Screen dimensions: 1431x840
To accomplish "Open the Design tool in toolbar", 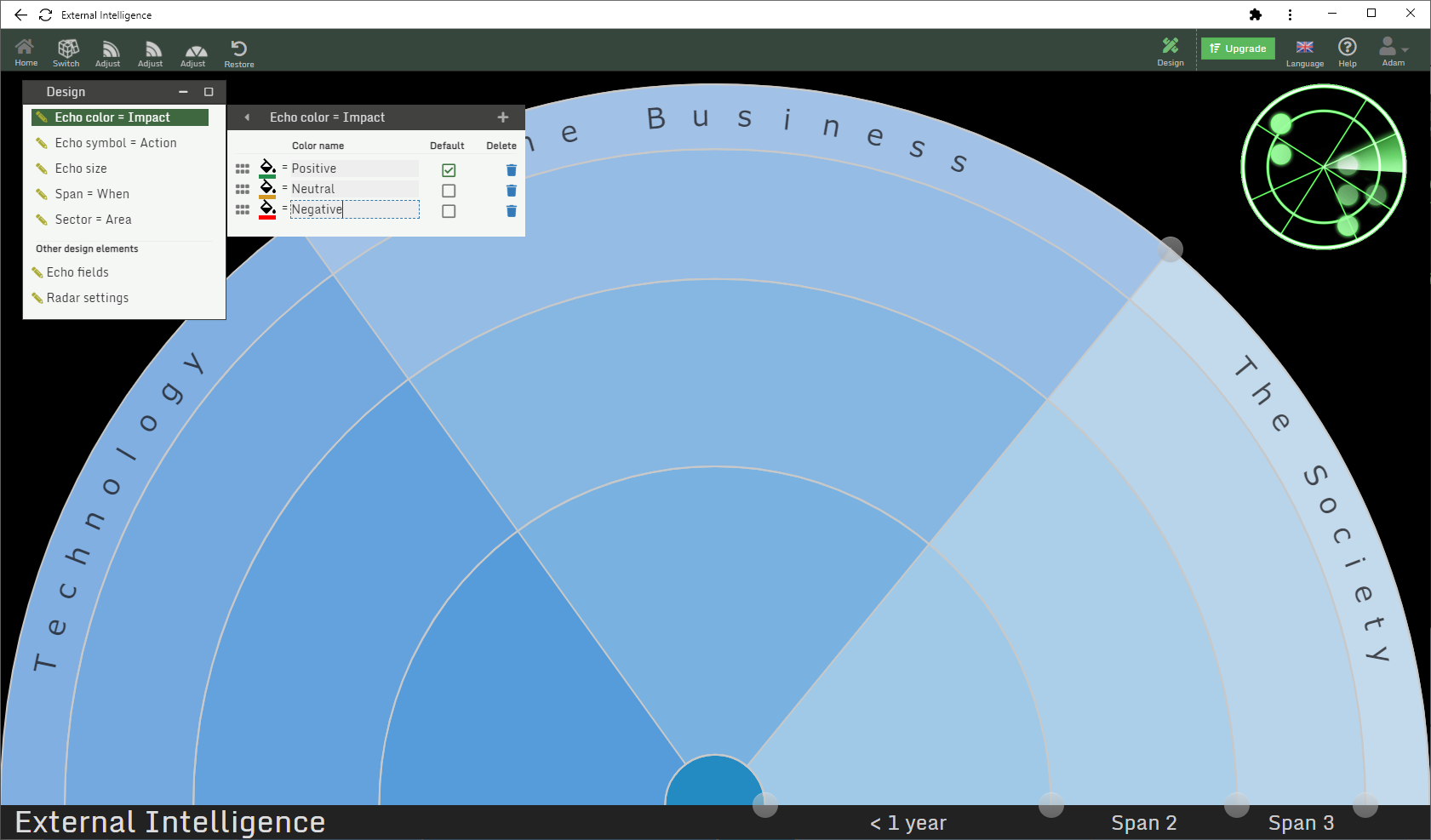I will [1171, 51].
